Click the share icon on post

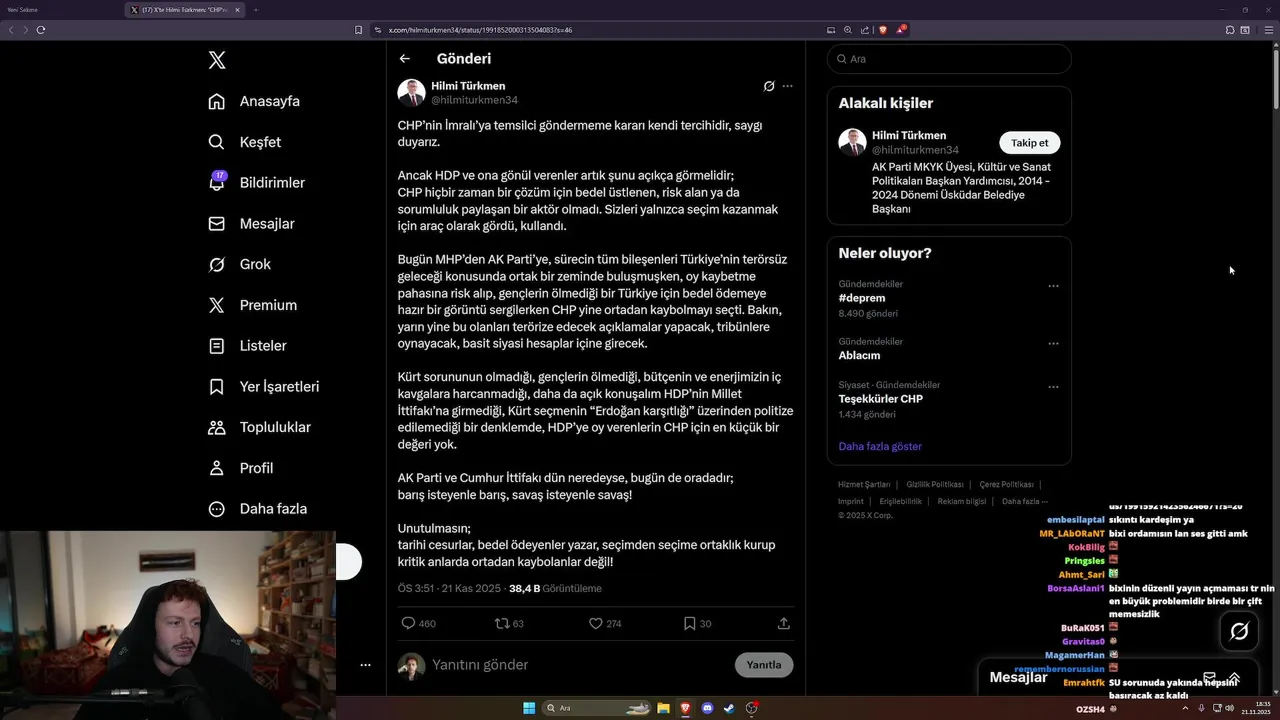(783, 623)
